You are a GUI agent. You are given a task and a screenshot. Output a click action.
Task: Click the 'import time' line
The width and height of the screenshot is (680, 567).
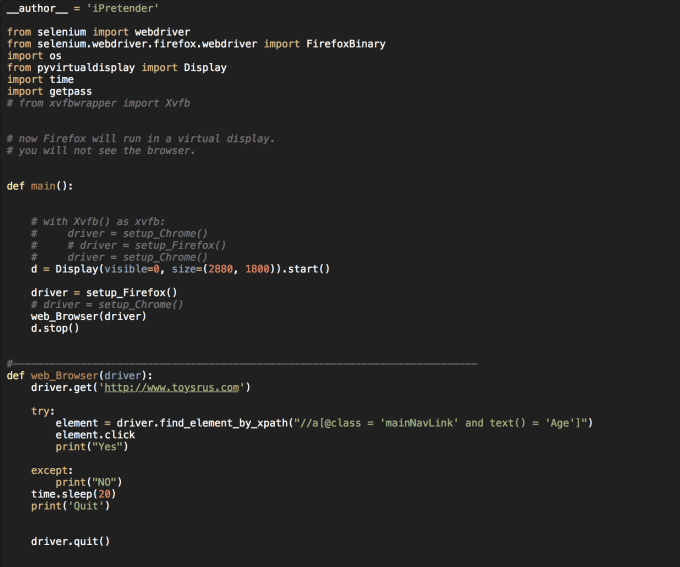click(40, 79)
